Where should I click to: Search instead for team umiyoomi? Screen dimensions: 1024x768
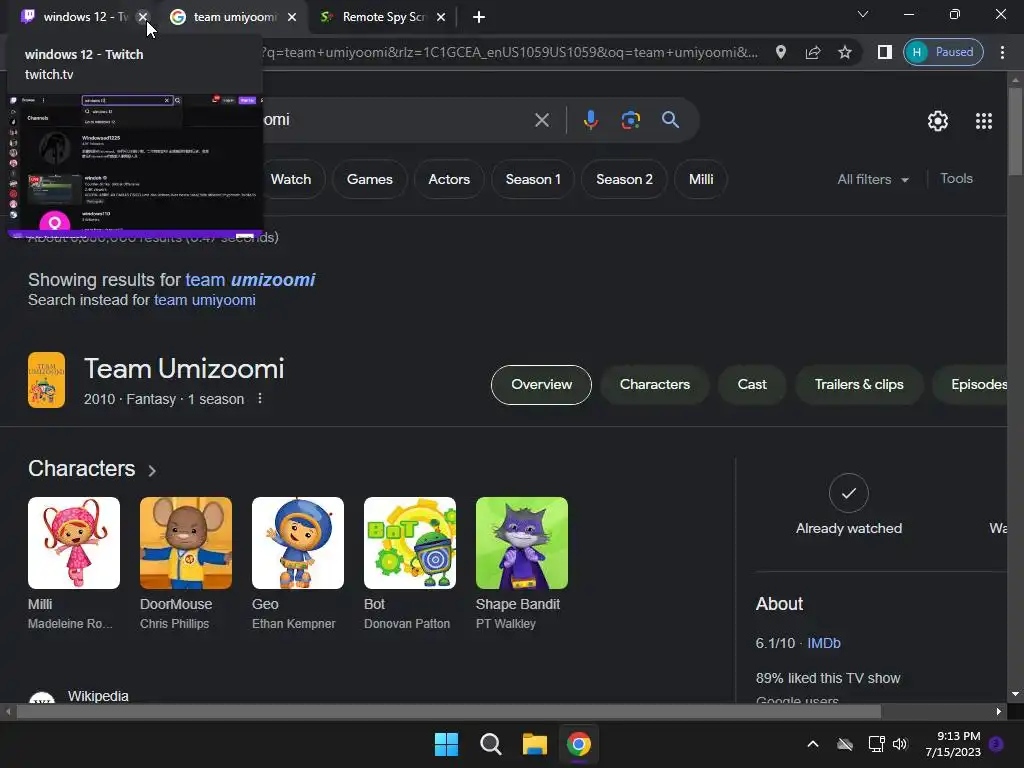[x=204, y=300]
